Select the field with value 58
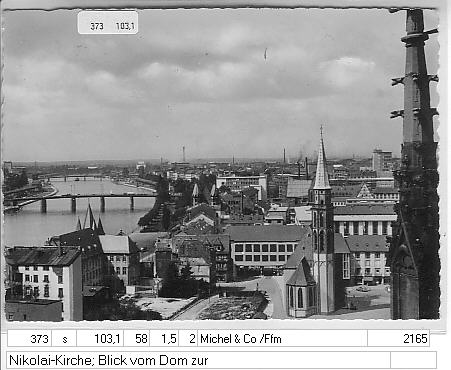This screenshot has width=451, height=370. [137, 339]
